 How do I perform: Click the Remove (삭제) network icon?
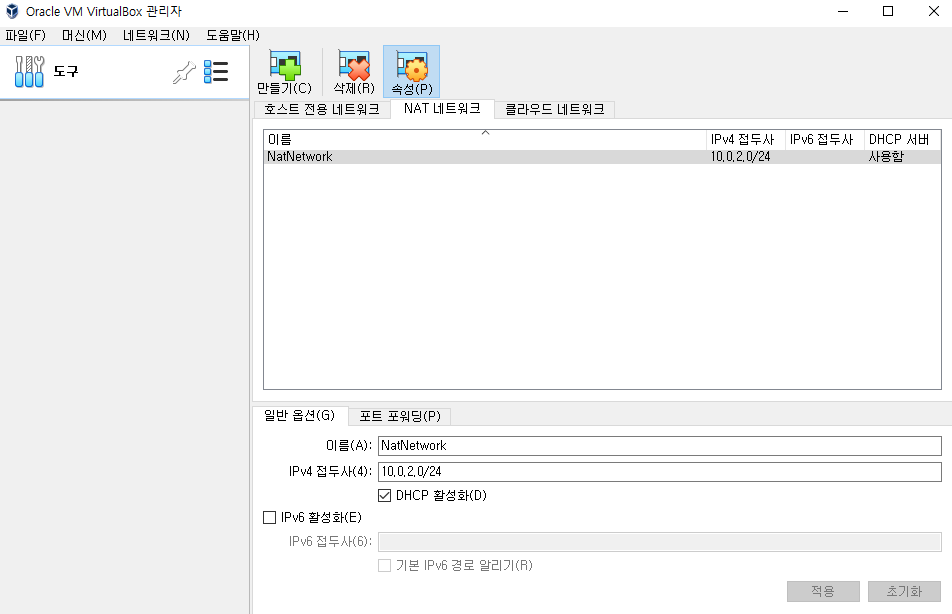[x=354, y=72]
